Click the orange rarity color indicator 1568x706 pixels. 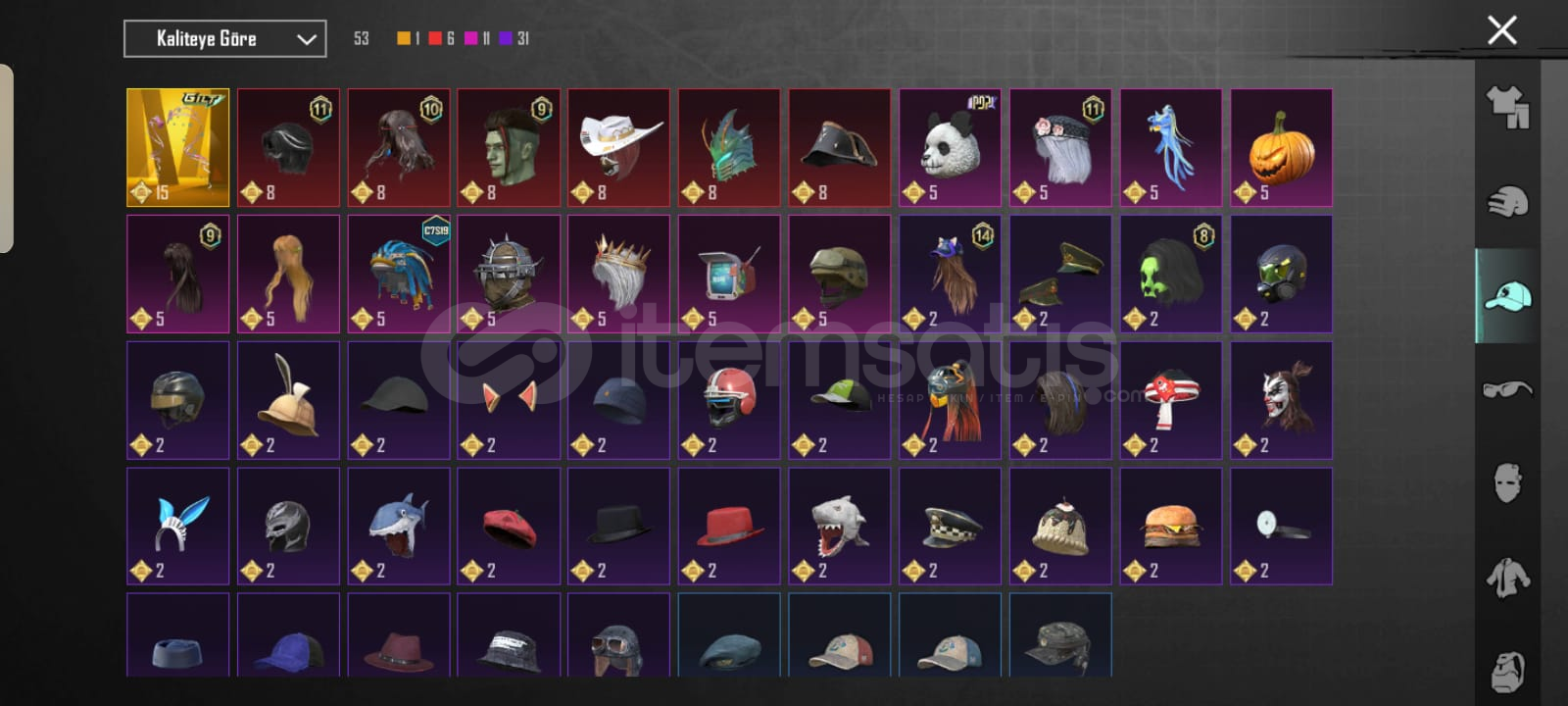404,38
